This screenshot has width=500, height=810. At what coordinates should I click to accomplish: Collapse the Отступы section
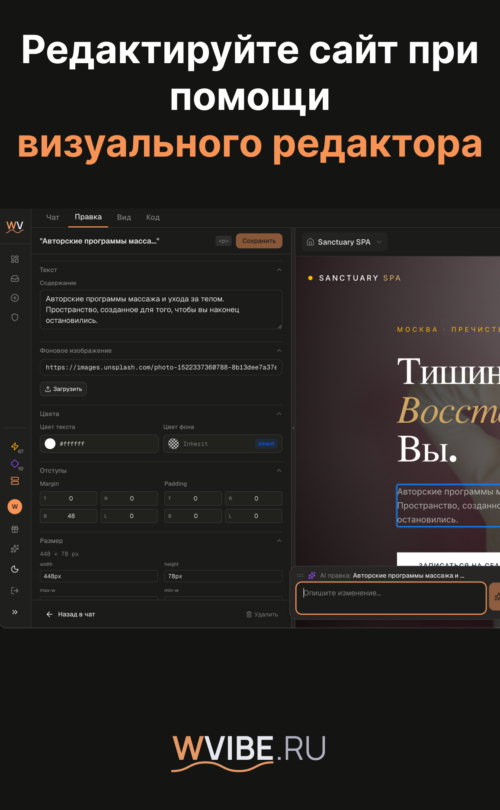click(279, 471)
